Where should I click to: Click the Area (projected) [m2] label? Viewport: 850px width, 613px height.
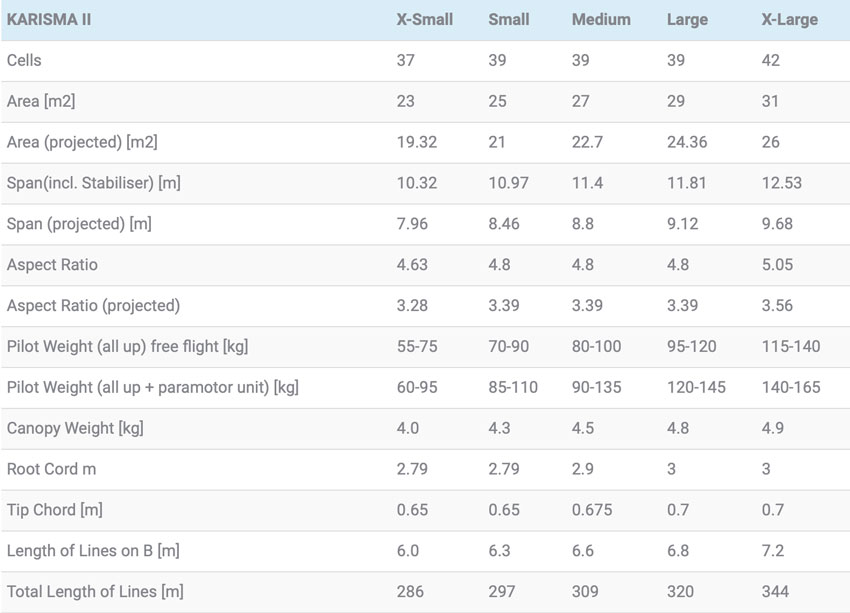pyautogui.click(x=82, y=142)
